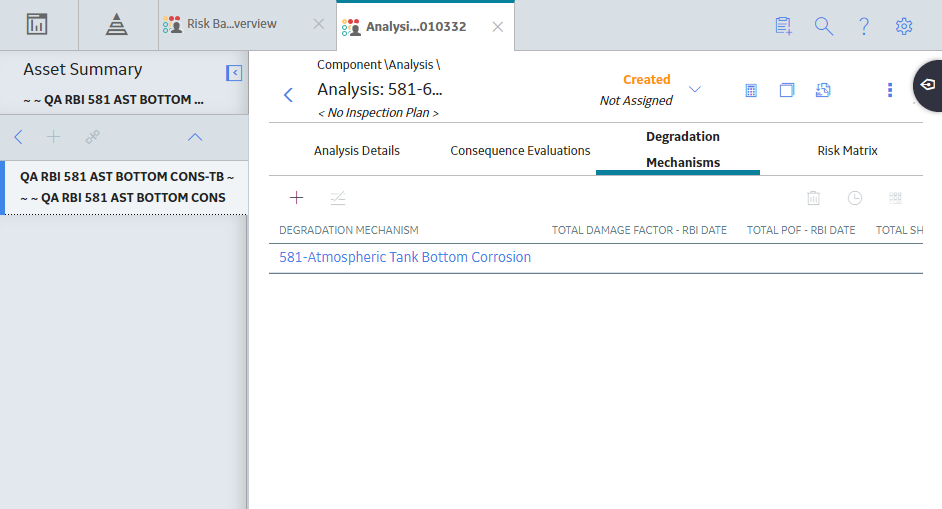Open the Consequence Evaluations tab
Screen dimensions: 942x509
tap(520, 150)
